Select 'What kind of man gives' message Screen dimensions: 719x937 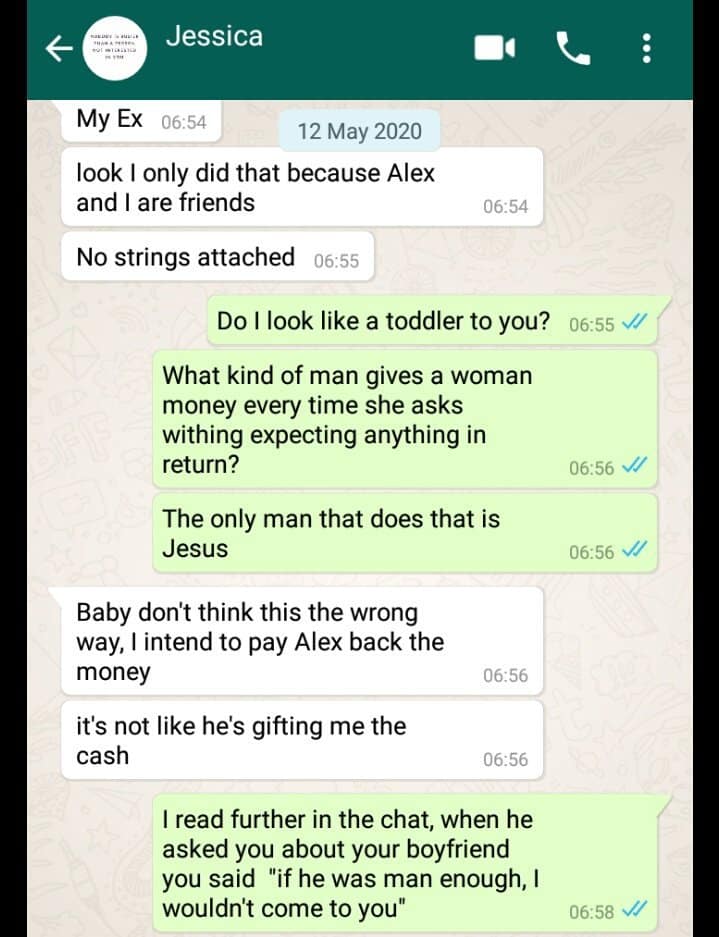tap(405, 419)
